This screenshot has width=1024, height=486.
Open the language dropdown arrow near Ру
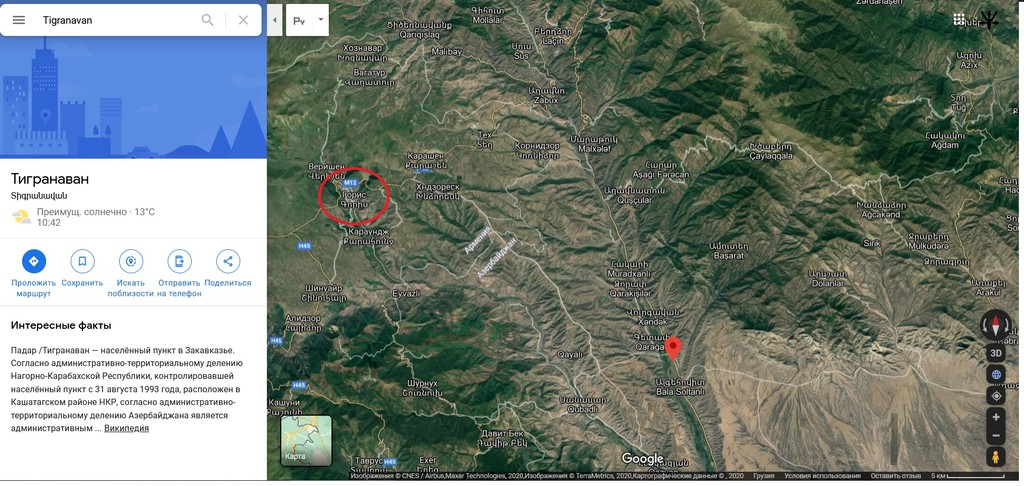point(321,20)
